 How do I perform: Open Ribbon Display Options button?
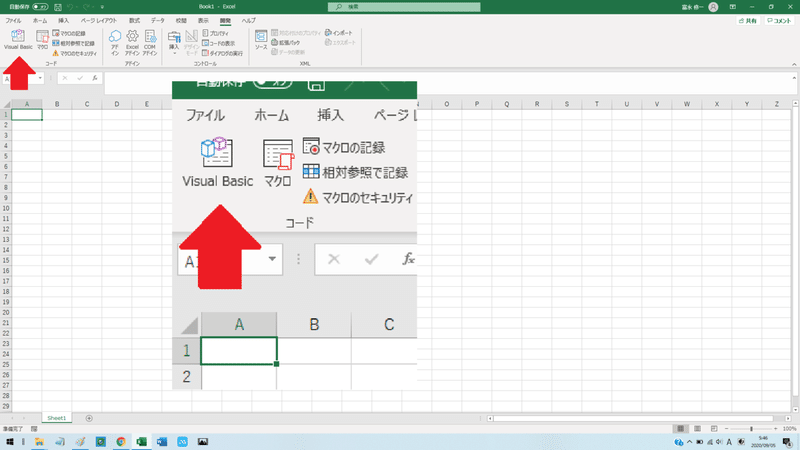click(733, 7)
